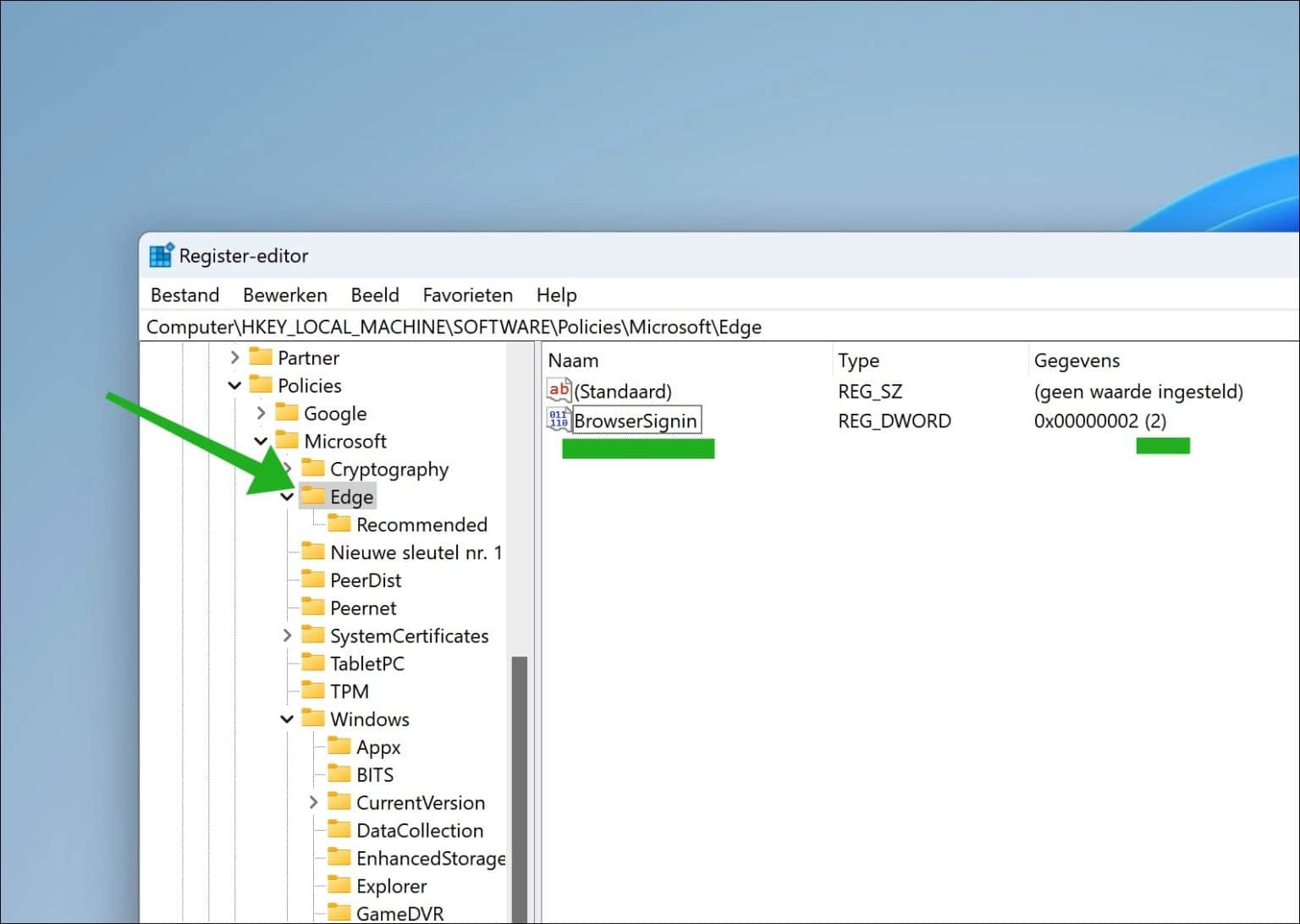Viewport: 1300px width, 924px height.
Task: Select the Cryptography folder icon
Action: click(313, 468)
